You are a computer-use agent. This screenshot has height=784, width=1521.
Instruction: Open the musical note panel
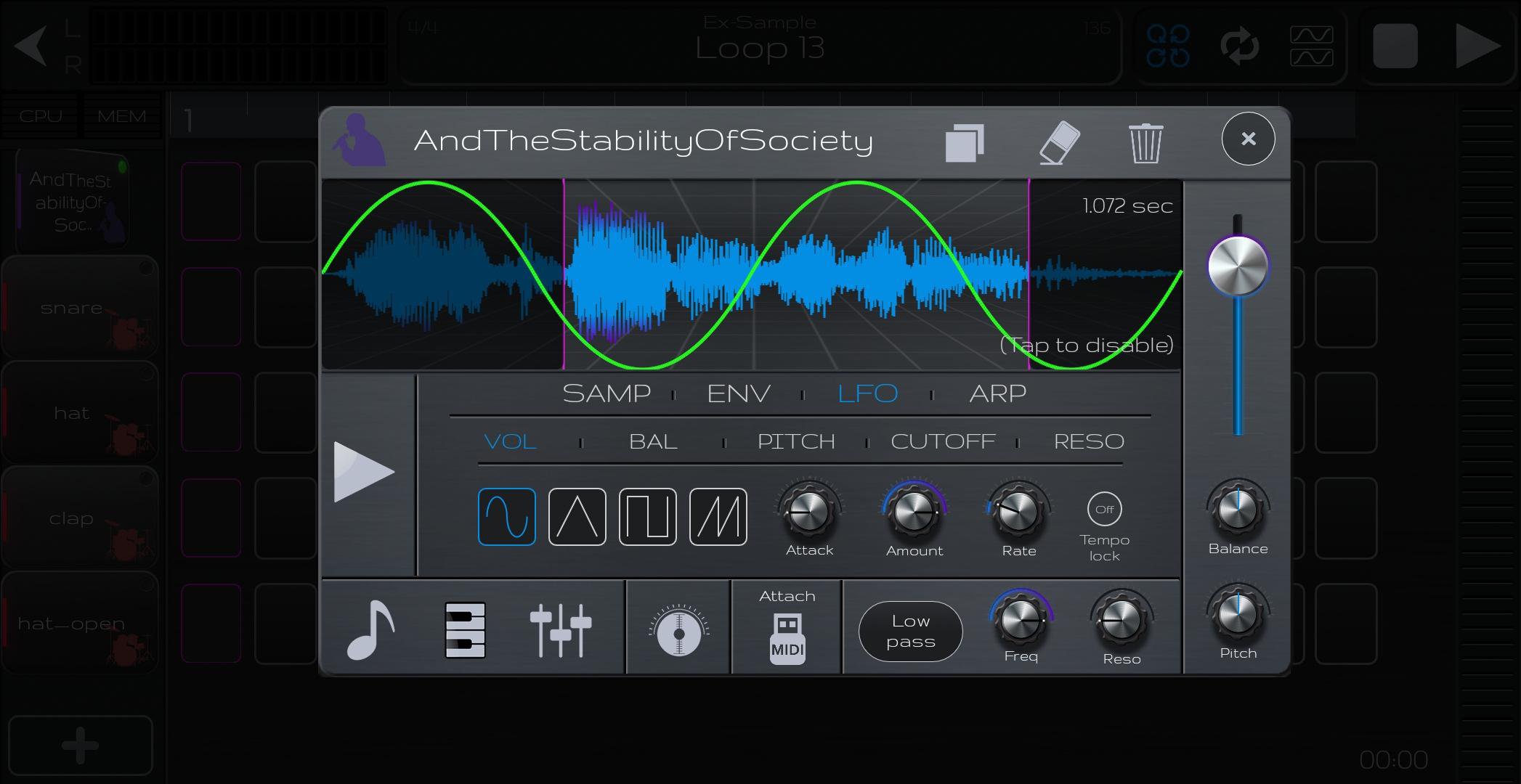coord(371,629)
